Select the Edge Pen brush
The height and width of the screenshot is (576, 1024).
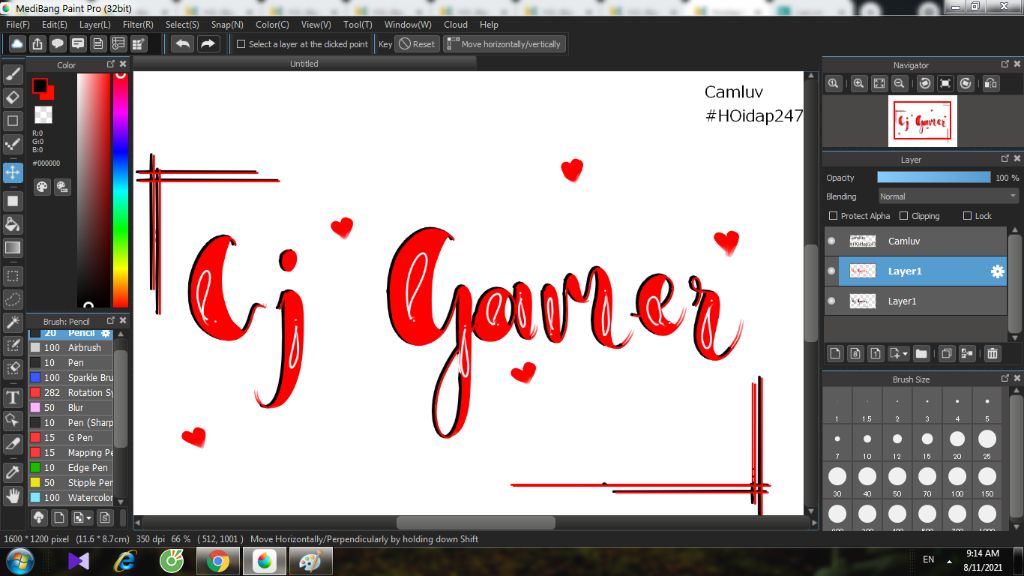point(71,468)
